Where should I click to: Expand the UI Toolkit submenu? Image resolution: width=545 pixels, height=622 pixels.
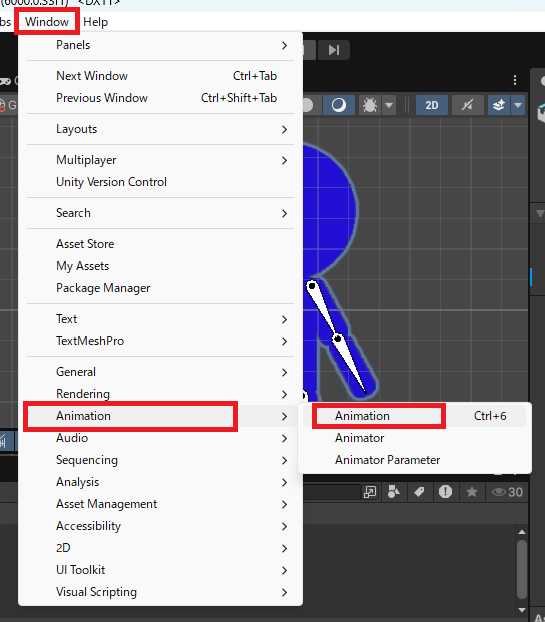[160, 570]
